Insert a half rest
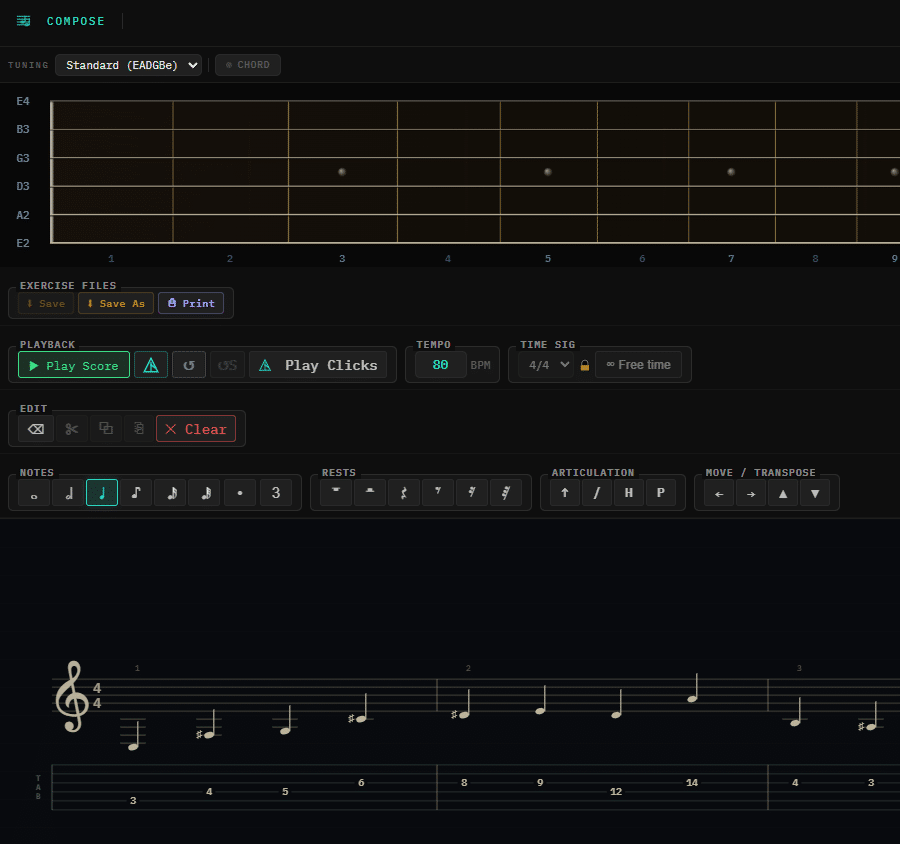The width and height of the screenshot is (900, 844). 370,493
